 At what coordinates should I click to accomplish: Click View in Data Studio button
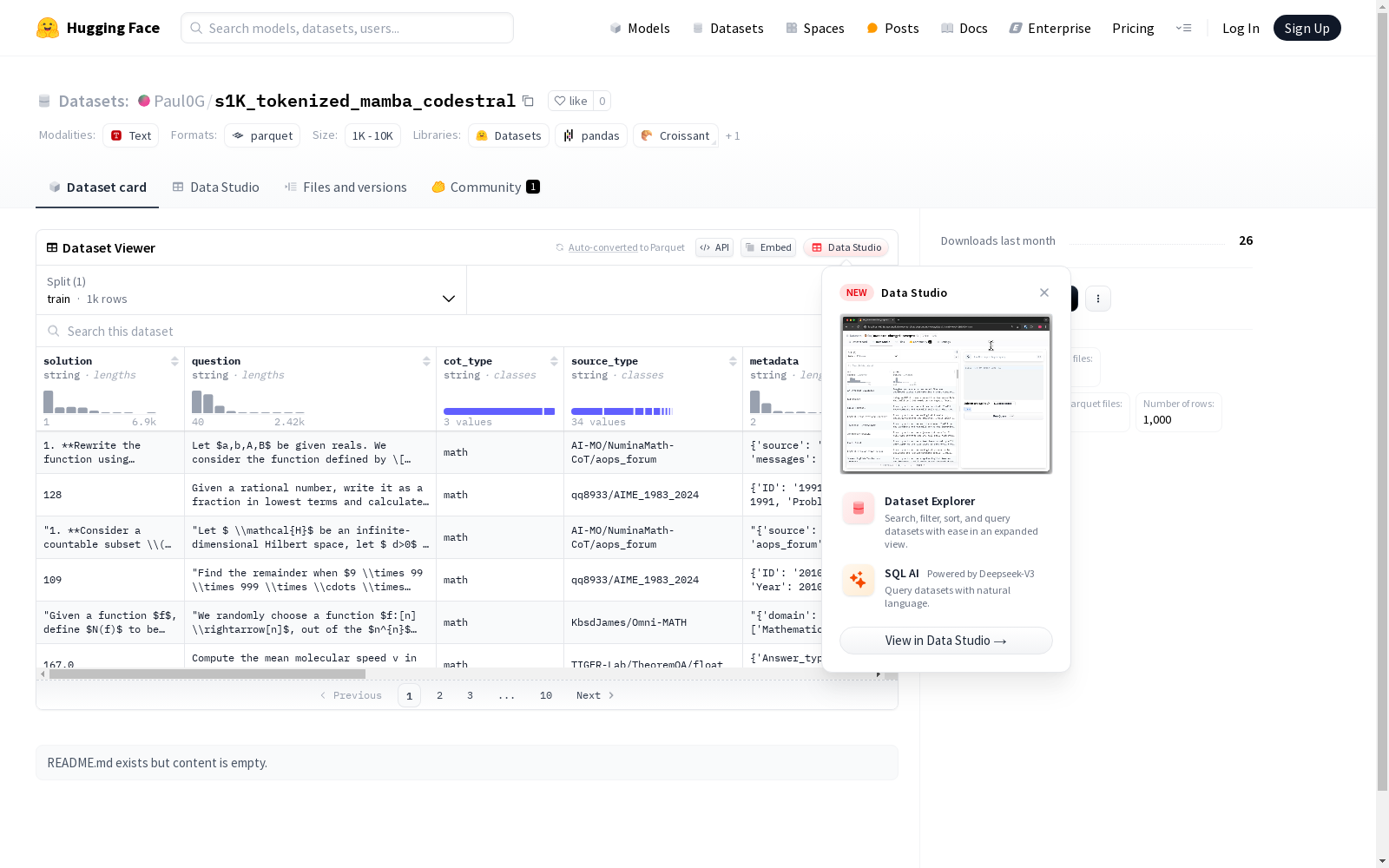pyautogui.click(x=946, y=641)
